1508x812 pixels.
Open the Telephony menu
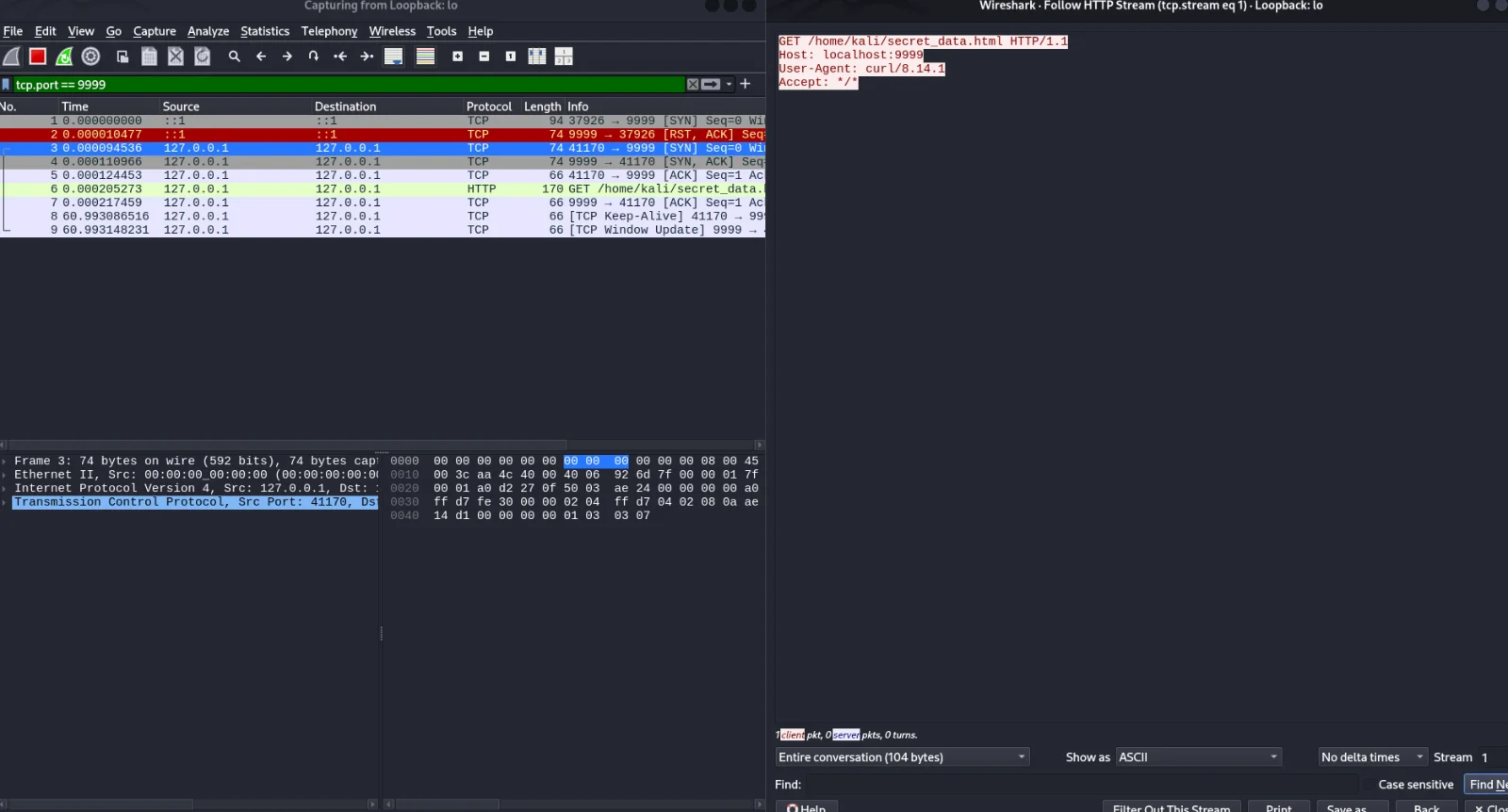tap(329, 31)
